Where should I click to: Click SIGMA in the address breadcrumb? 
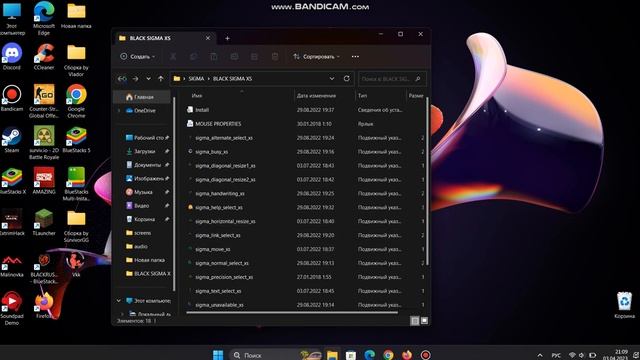[x=196, y=79]
